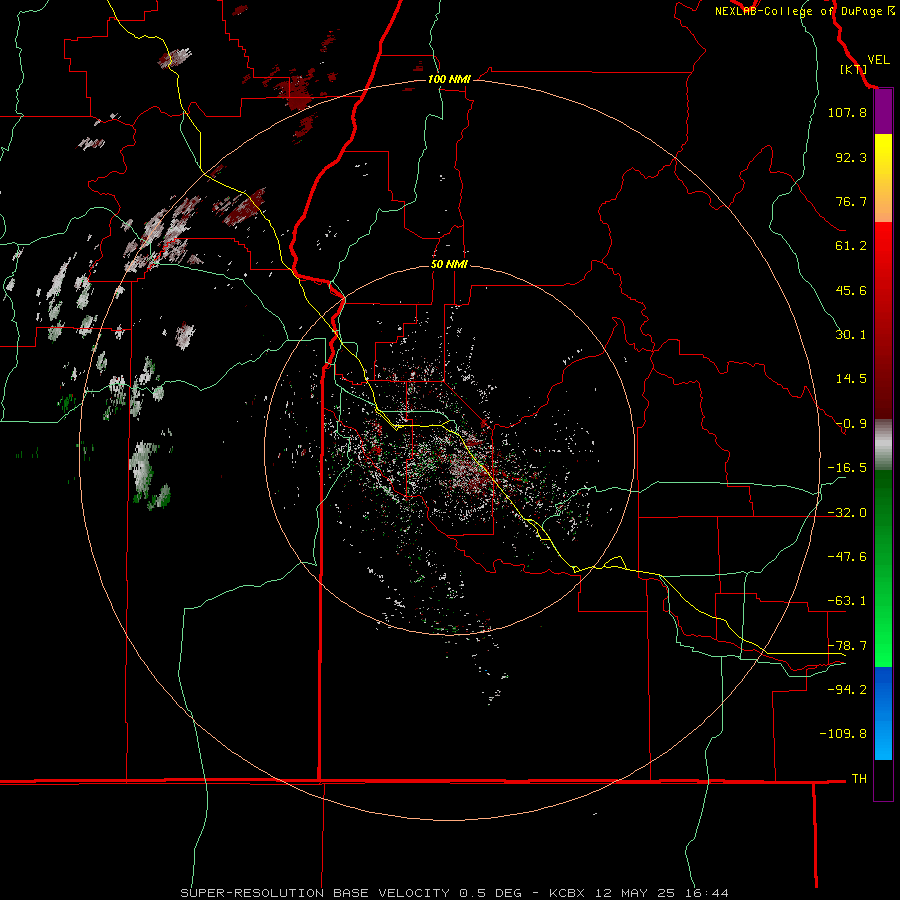Click the 45.6 velocity scale value

[851, 290]
